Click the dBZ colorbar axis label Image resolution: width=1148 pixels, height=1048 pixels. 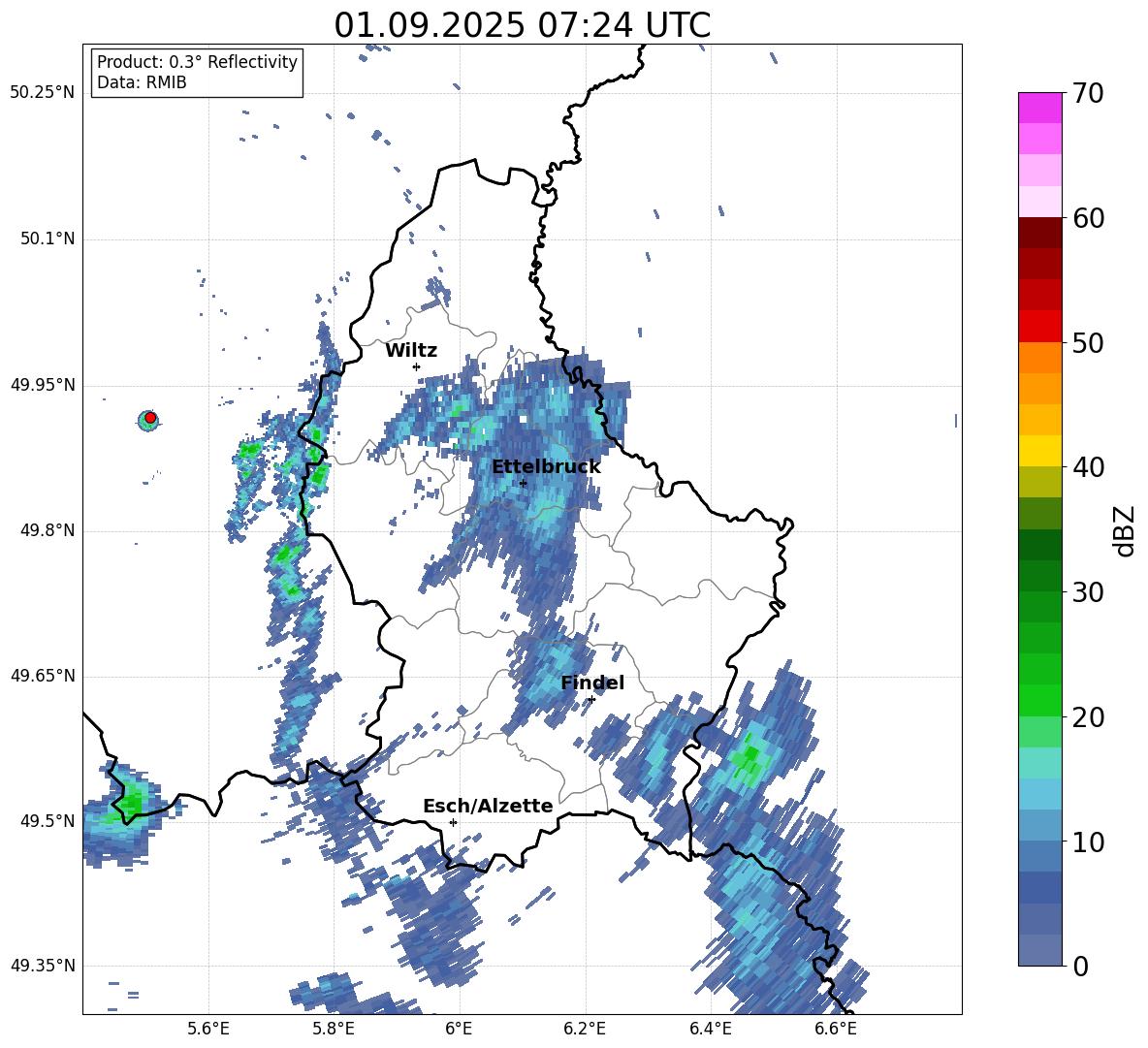pyautogui.click(x=1126, y=530)
